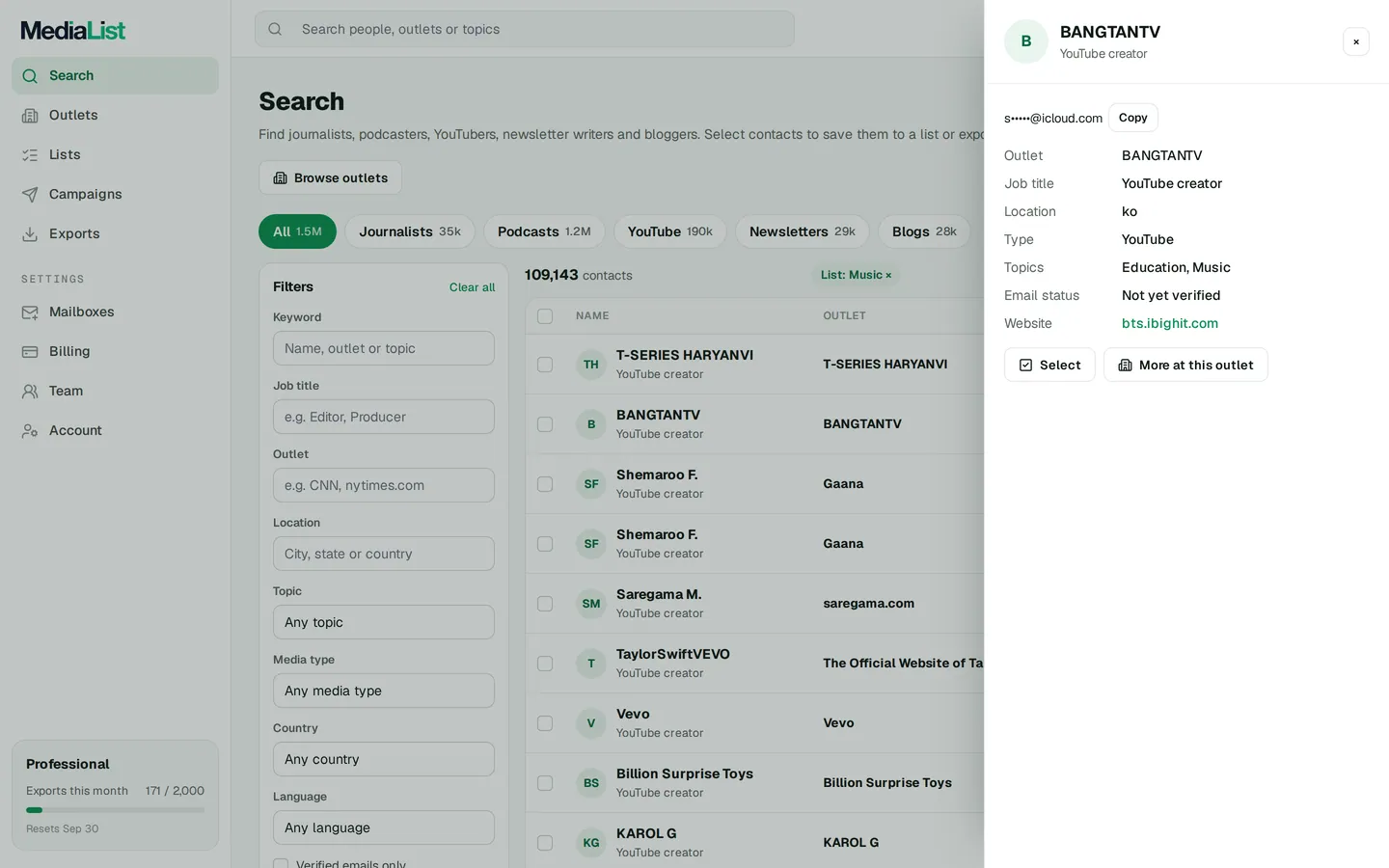Open the Team settings page
The height and width of the screenshot is (868, 1389).
115,391
